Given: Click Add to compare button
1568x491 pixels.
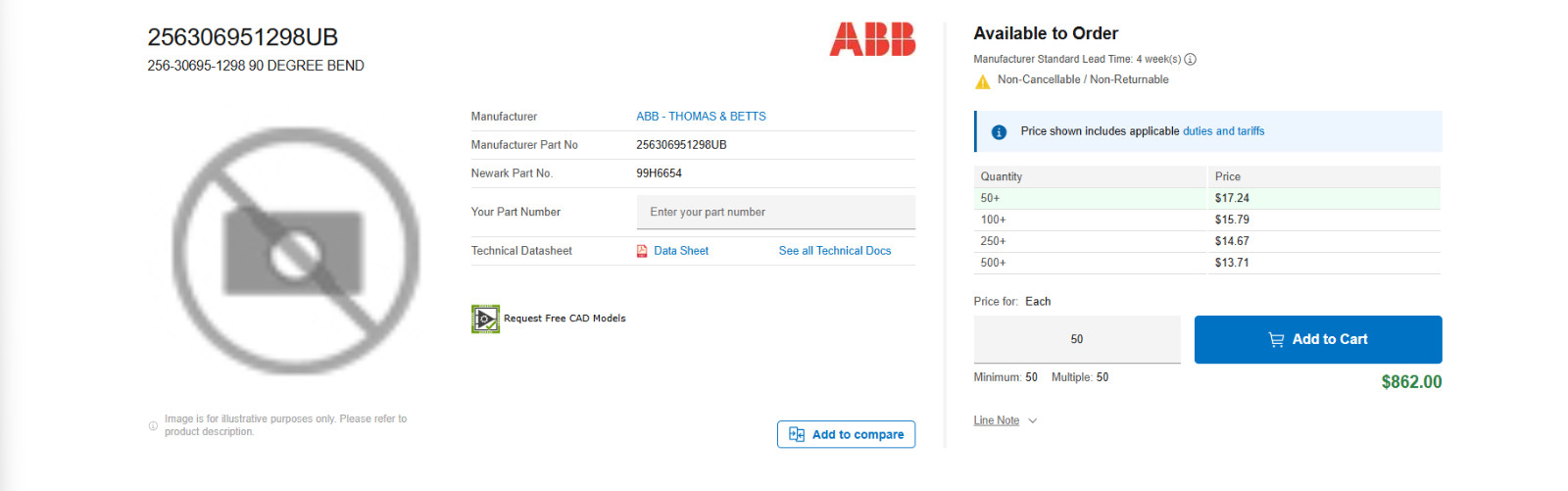Looking at the screenshot, I should [x=846, y=434].
